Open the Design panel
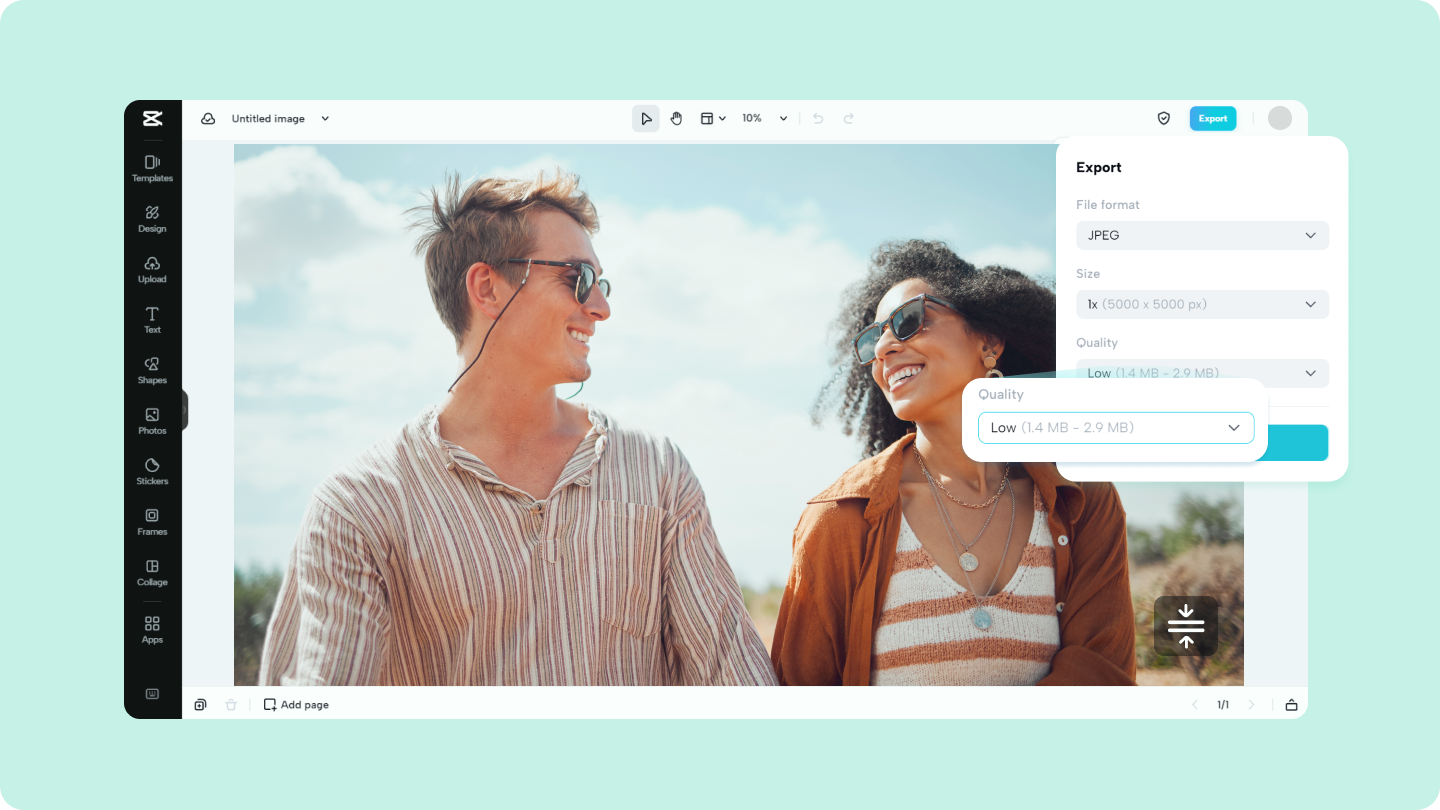The image size is (1440, 810). [152, 219]
